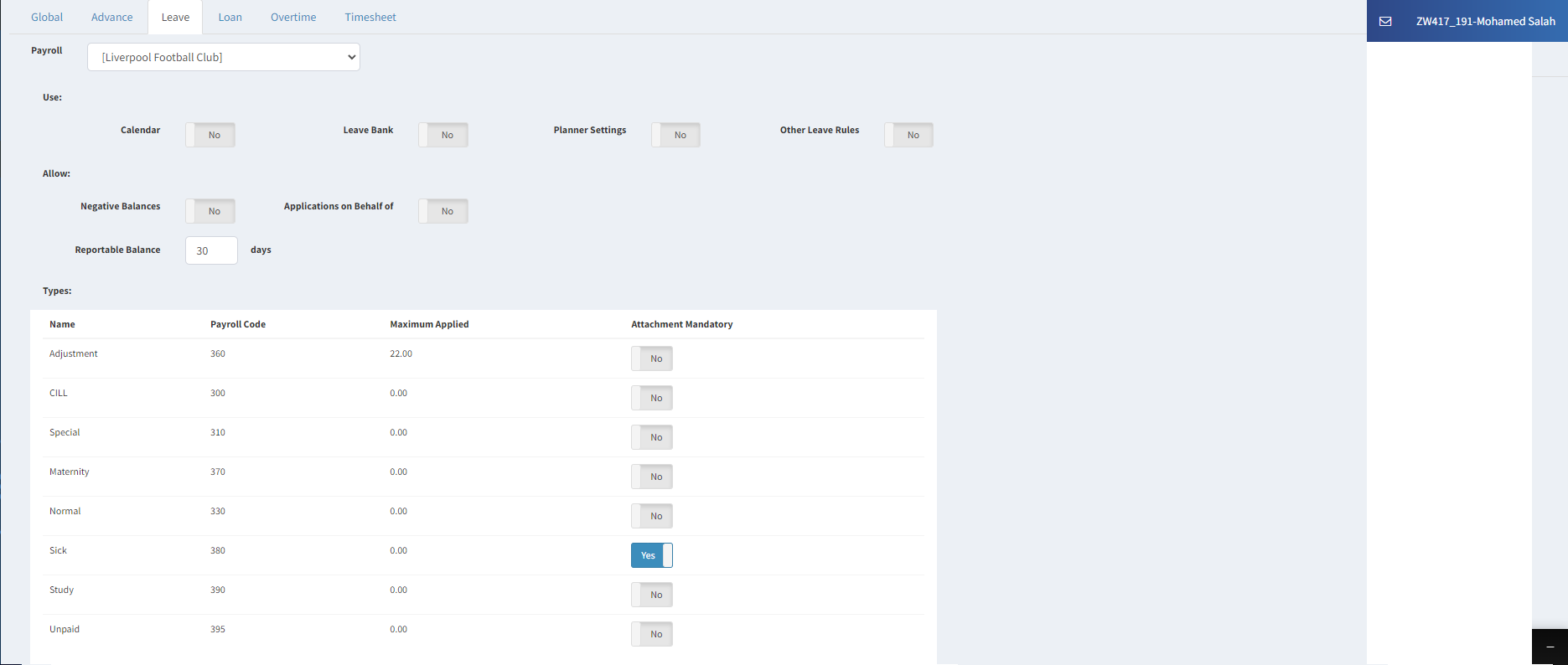This screenshot has width=1568, height=665.
Task: Open the envelope messages icon
Action: 1385,21
